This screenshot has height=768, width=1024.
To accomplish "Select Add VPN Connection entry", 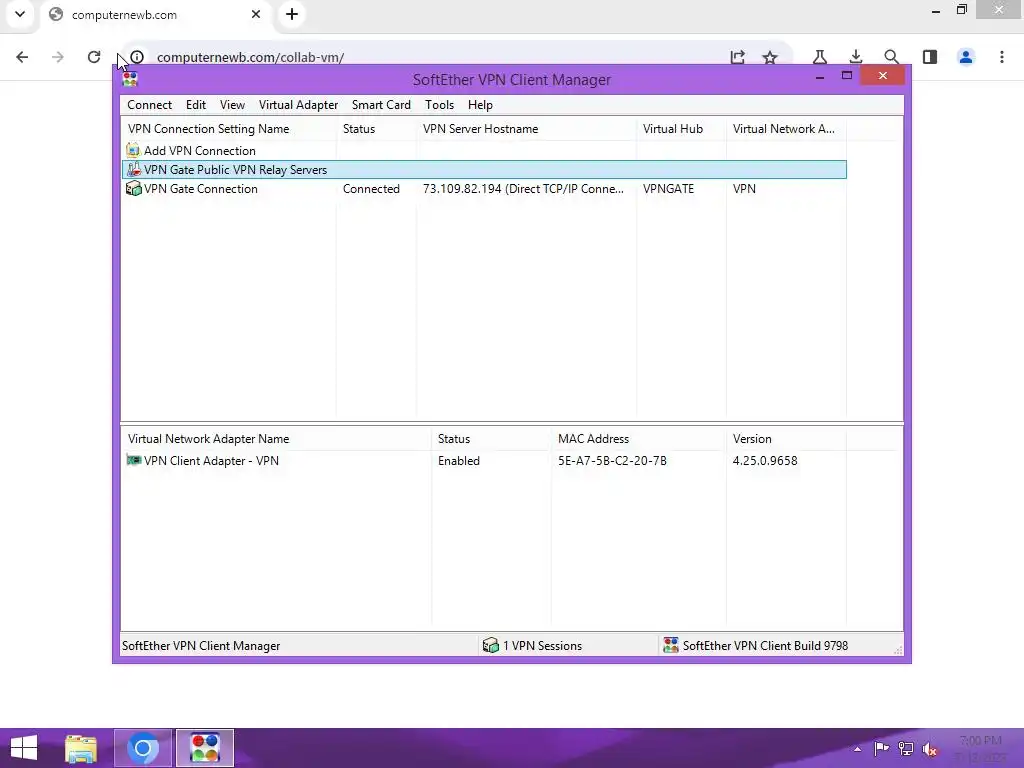I will click(200, 151).
